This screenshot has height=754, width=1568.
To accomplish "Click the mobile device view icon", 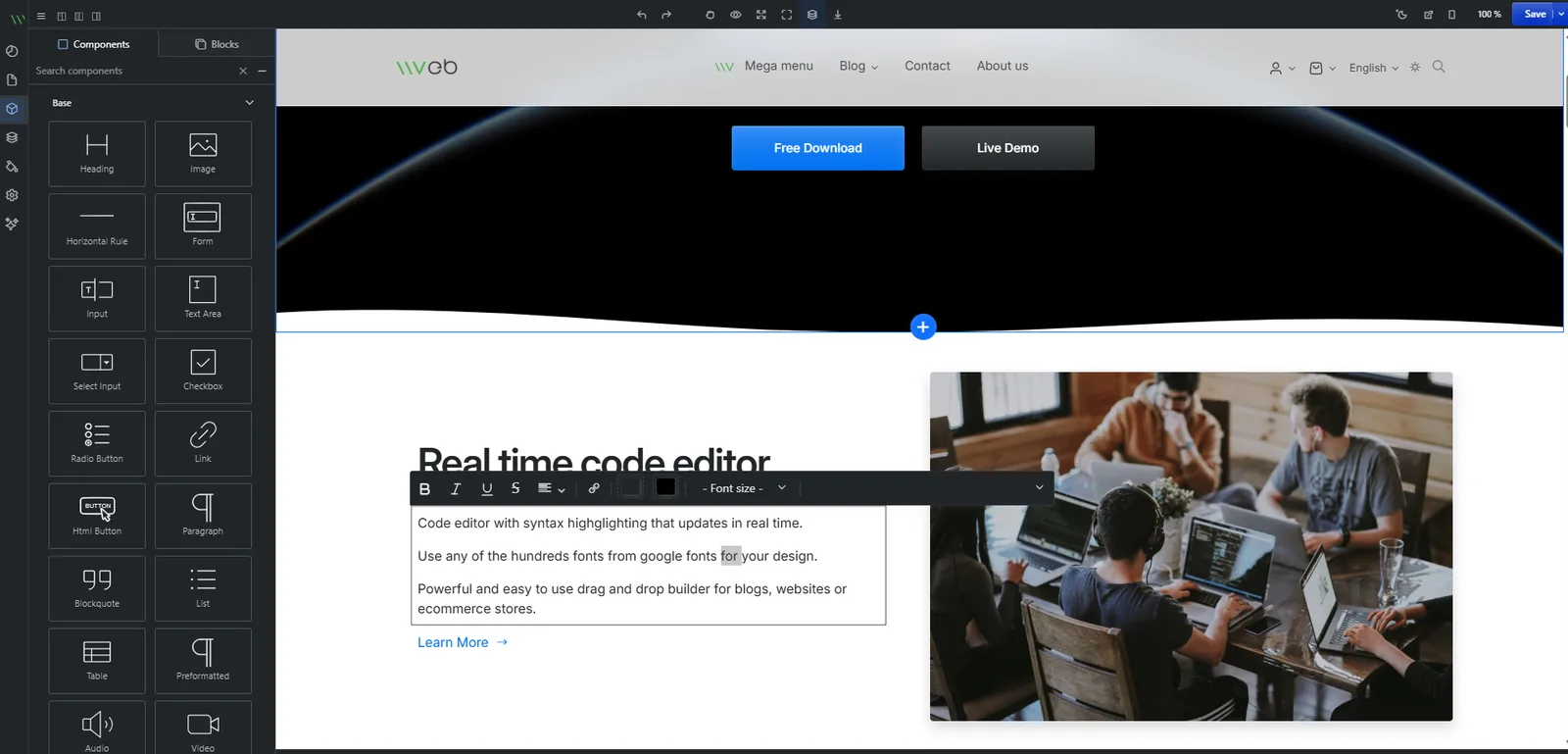I will tap(1451, 15).
